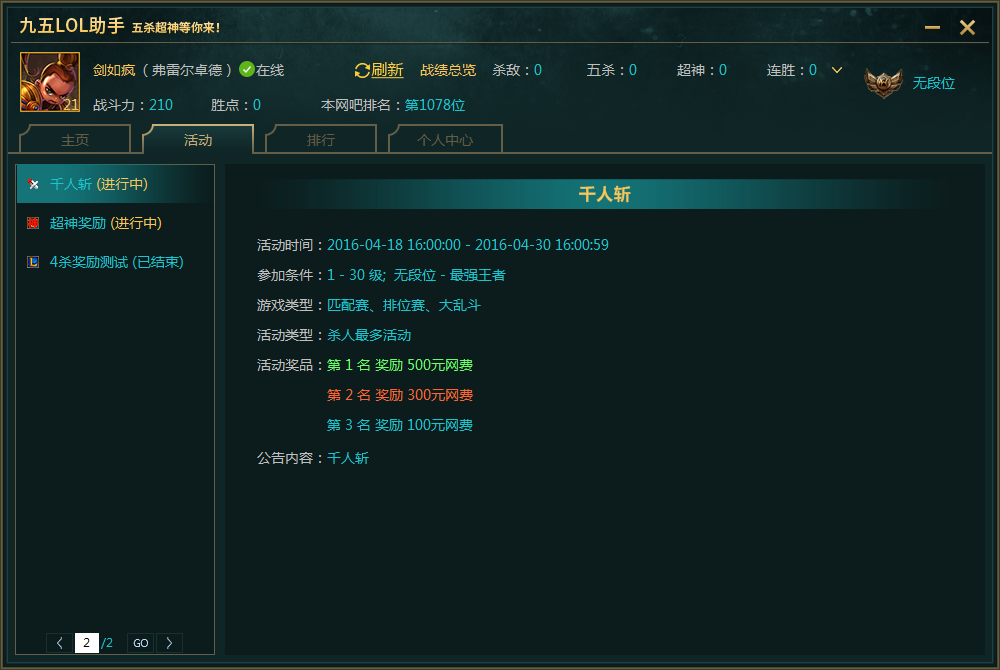Click the 千人斩 title banner
Screen dimensions: 1000x670
[x=605, y=194]
